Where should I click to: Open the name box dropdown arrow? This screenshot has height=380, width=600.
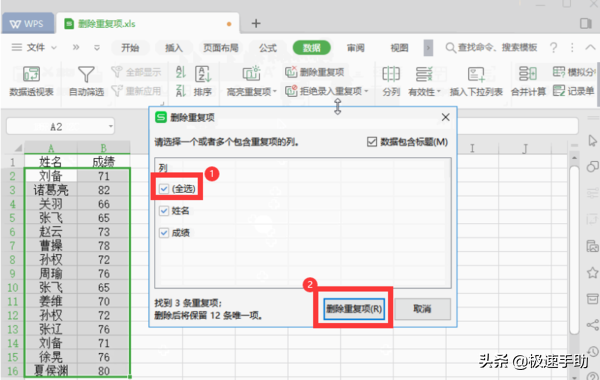111,126
